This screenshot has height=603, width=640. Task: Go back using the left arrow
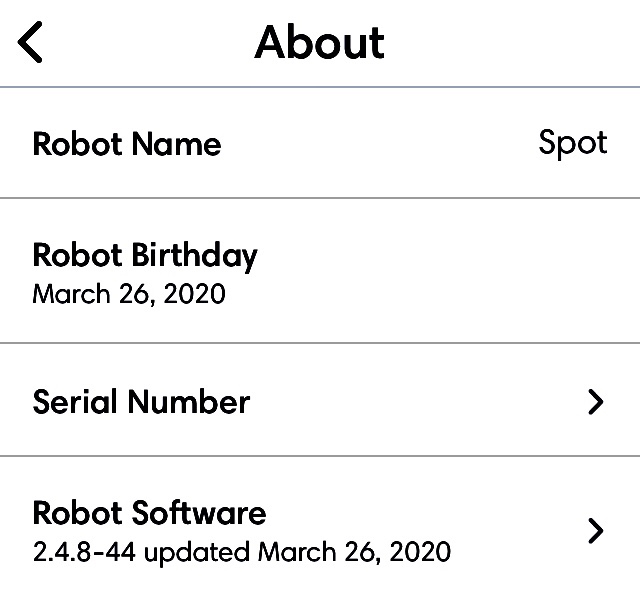coord(31,43)
